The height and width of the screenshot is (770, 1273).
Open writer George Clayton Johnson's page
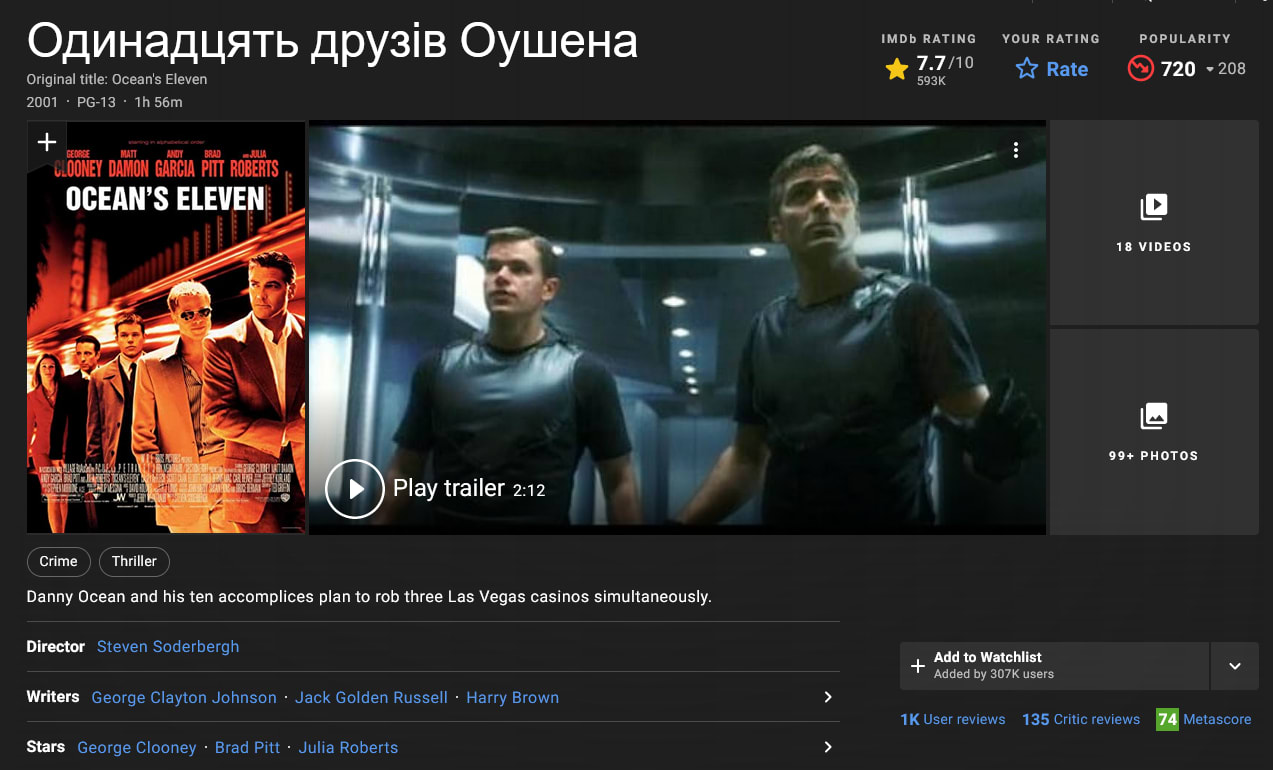click(184, 697)
